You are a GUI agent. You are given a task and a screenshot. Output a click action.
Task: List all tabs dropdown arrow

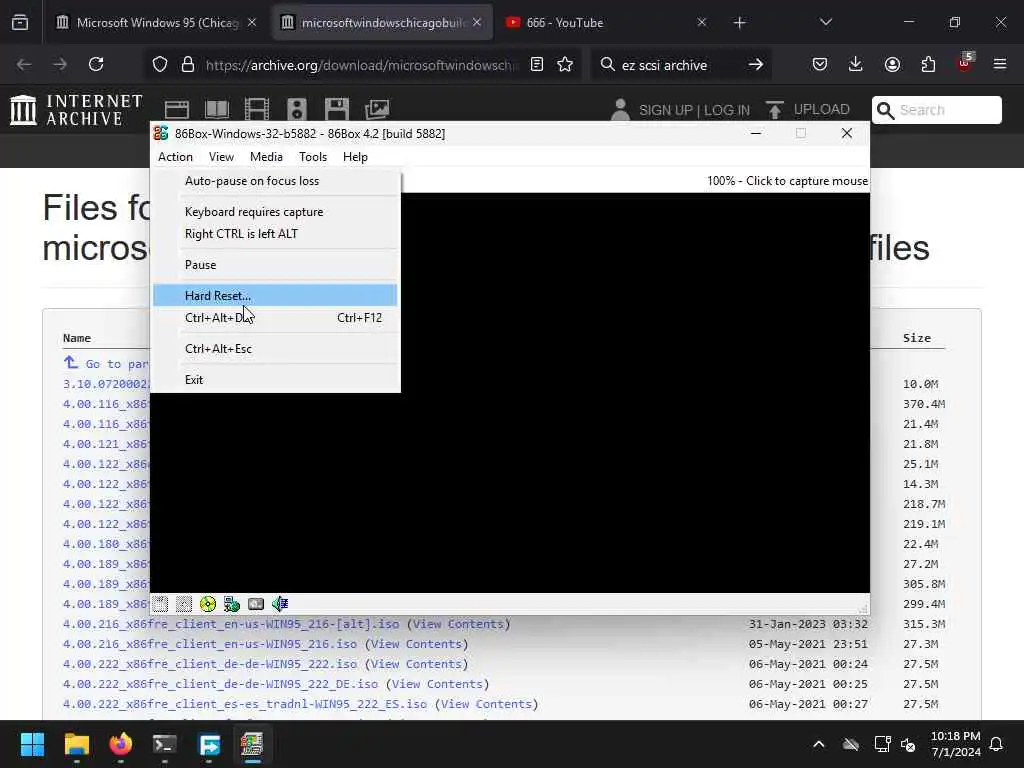tap(825, 22)
